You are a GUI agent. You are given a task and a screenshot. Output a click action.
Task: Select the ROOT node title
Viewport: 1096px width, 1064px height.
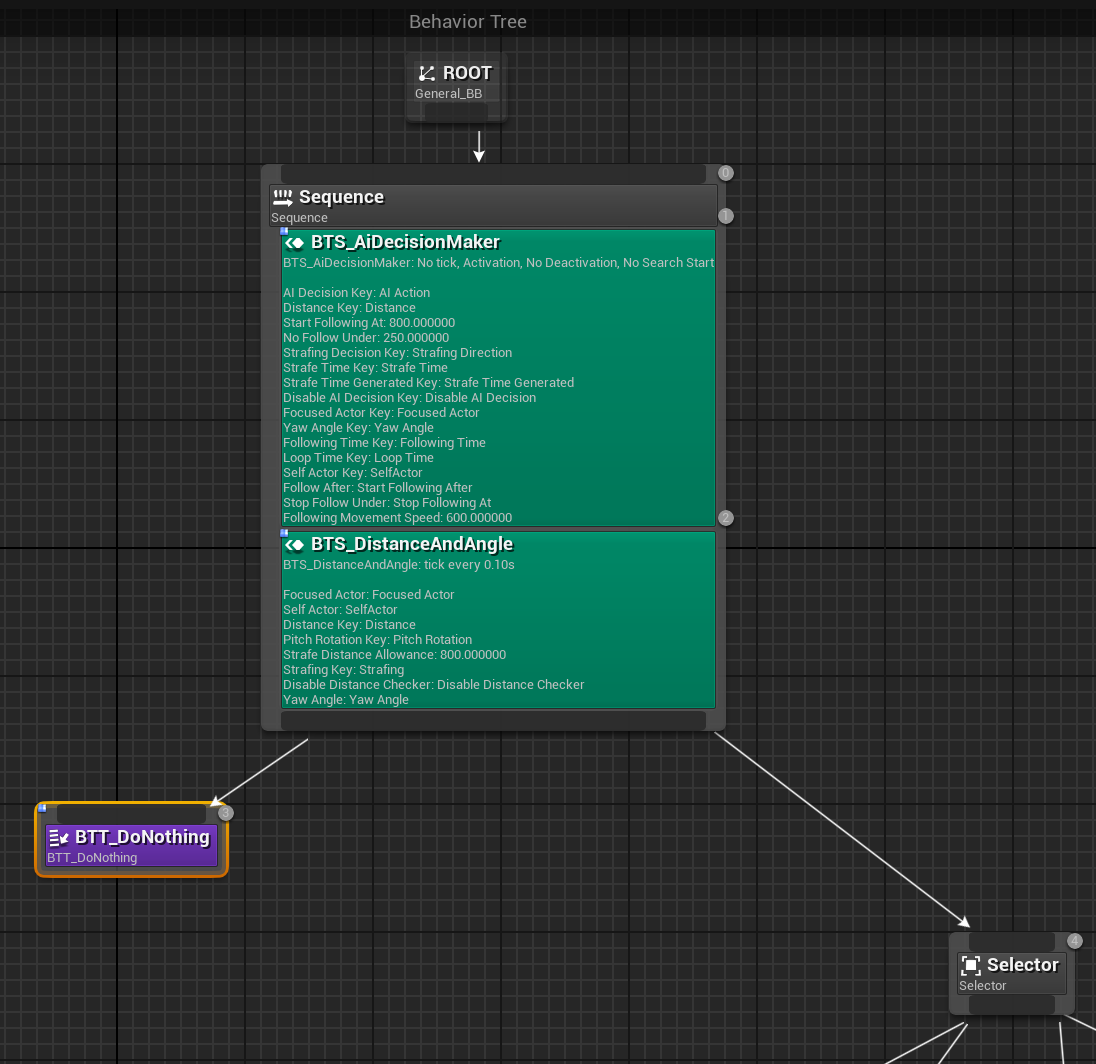467,73
